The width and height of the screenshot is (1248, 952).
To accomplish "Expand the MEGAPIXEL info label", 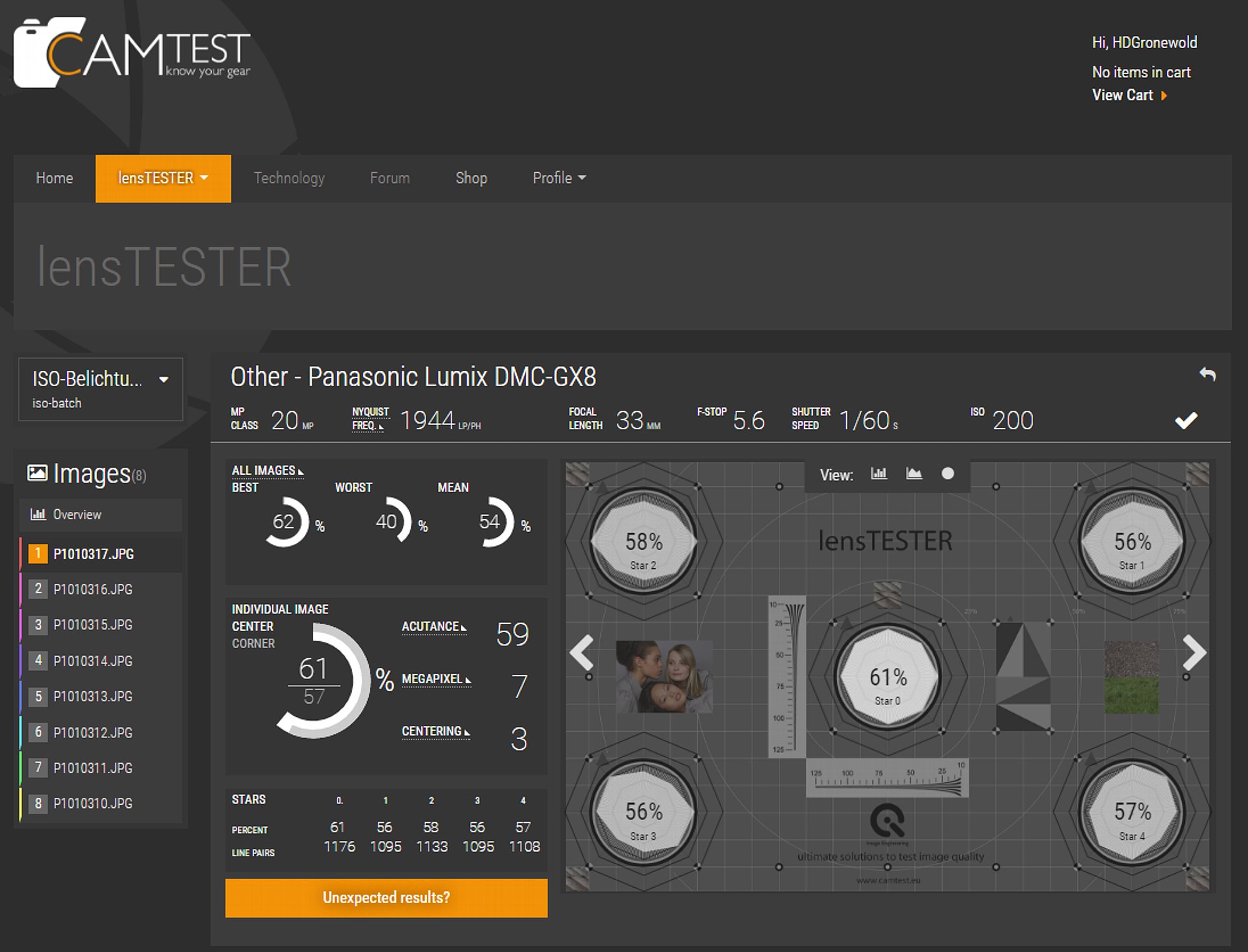I will (x=436, y=679).
